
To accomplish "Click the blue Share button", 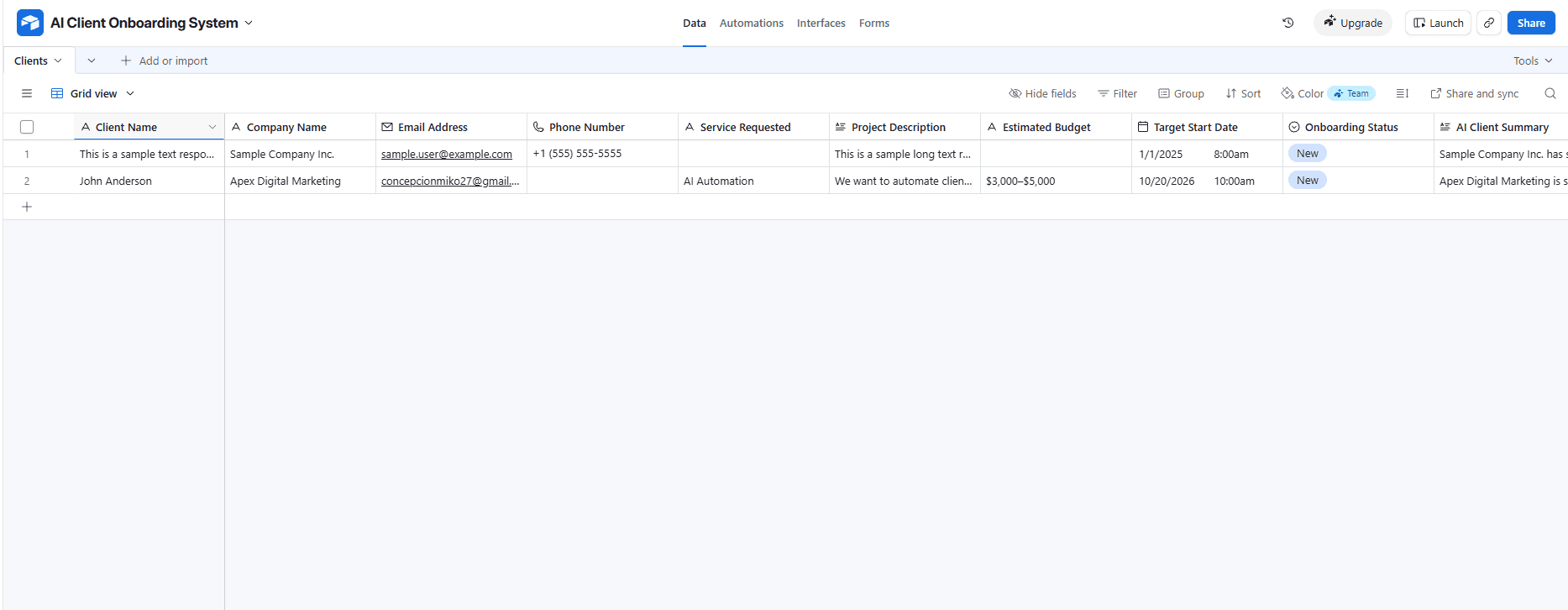I will pos(1531,23).
